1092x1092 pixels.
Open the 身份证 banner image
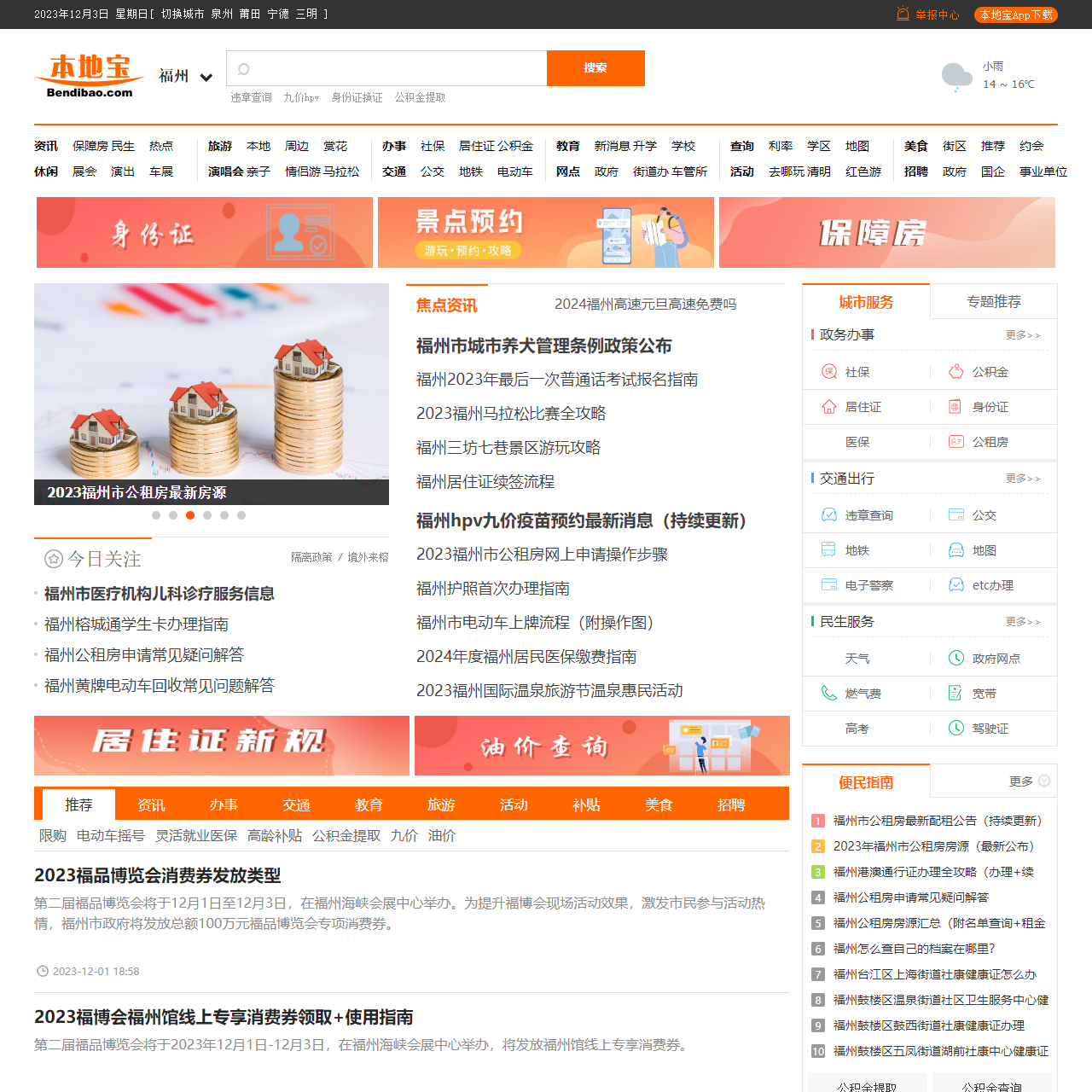(x=205, y=232)
